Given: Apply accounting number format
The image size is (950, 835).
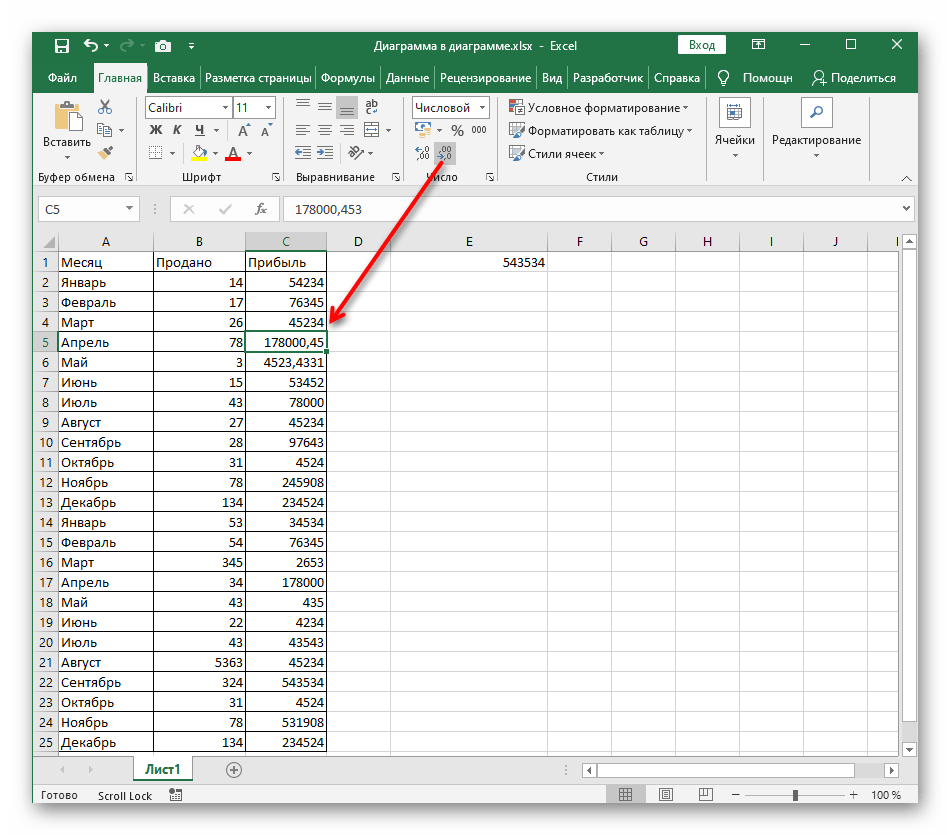Looking at the screenshot, I should 423,130.
